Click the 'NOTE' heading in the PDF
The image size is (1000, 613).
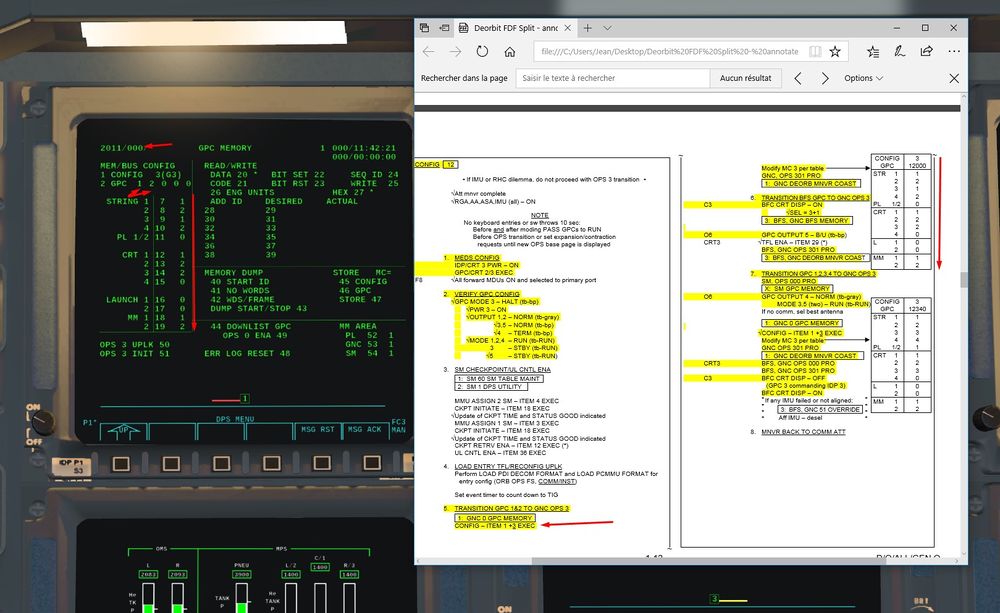coord(540,216)
